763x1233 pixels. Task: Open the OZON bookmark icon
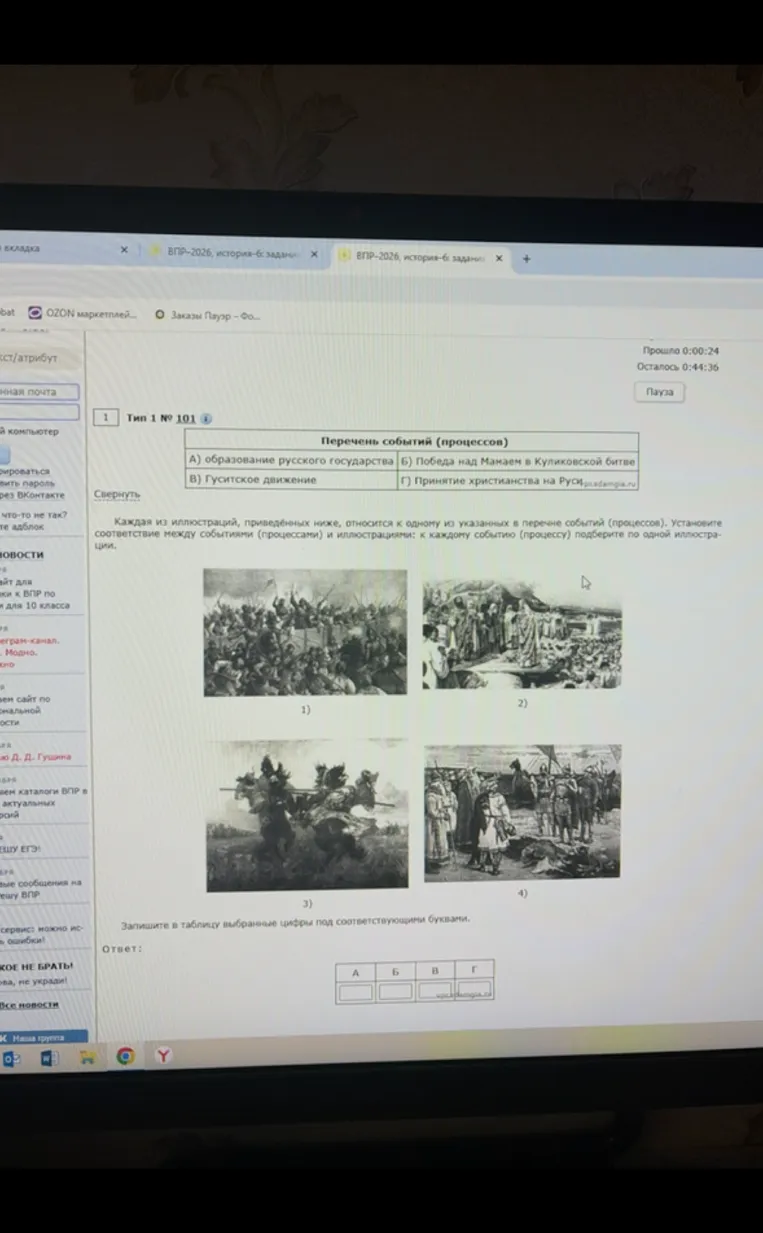[x=36, y=313]
